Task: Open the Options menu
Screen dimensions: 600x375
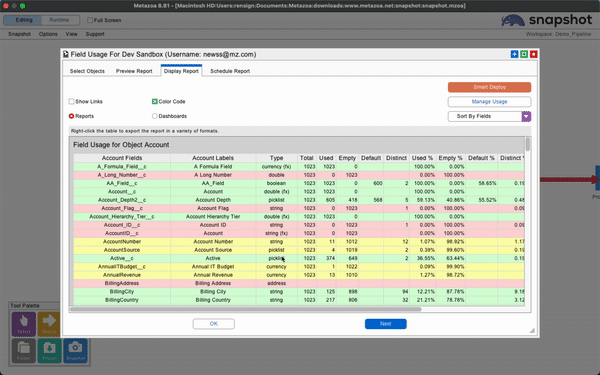Action: [48, 34]
